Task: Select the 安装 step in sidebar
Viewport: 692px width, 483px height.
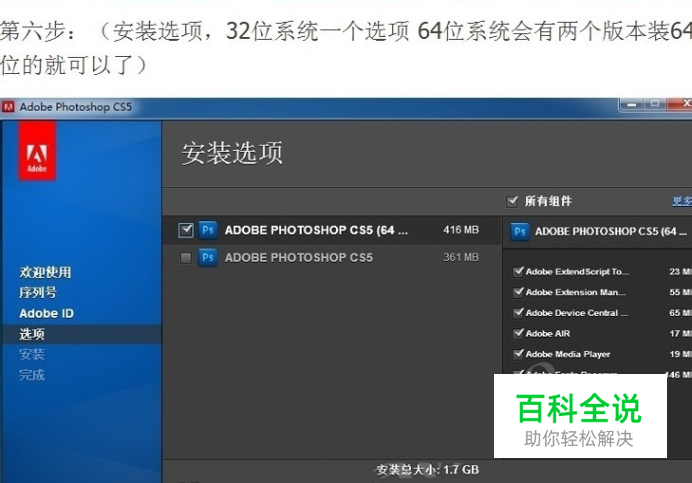Action: [x=32, y=354]
